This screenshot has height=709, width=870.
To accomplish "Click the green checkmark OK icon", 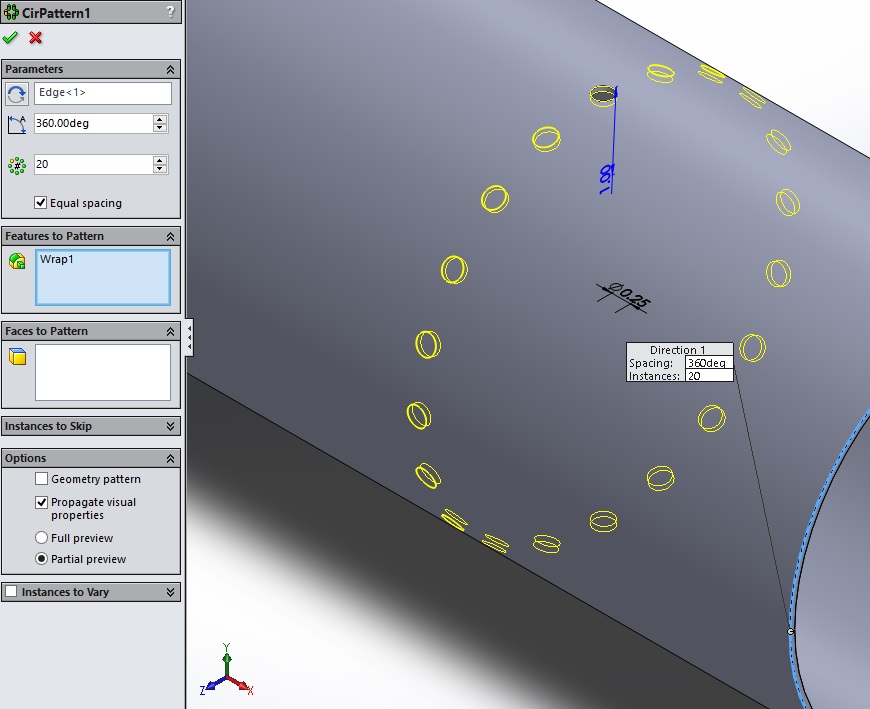I will pos(11,38).
